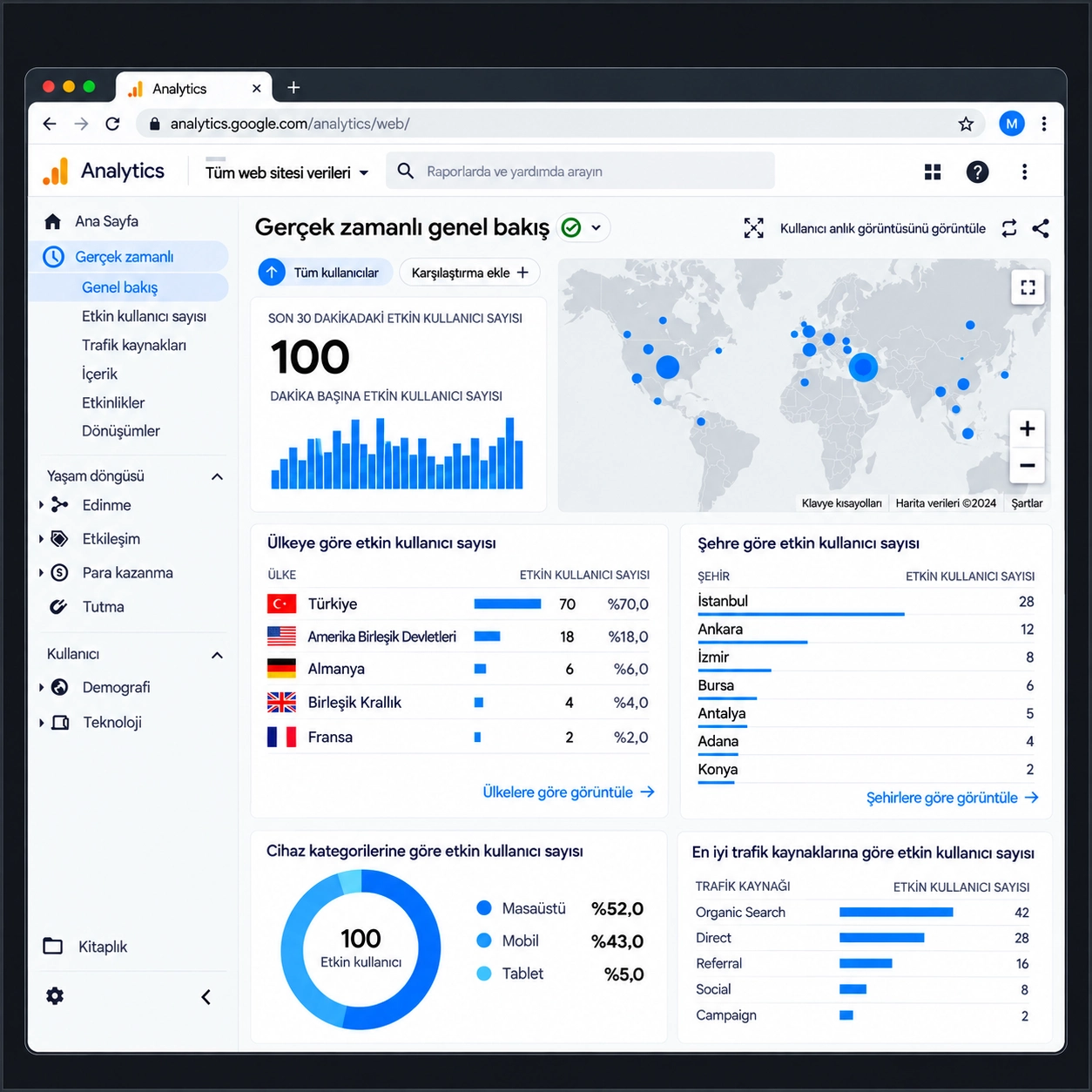Collapse the sidebar with the left chevron
Viewport: 1092px width, 1092px height.
206,997
